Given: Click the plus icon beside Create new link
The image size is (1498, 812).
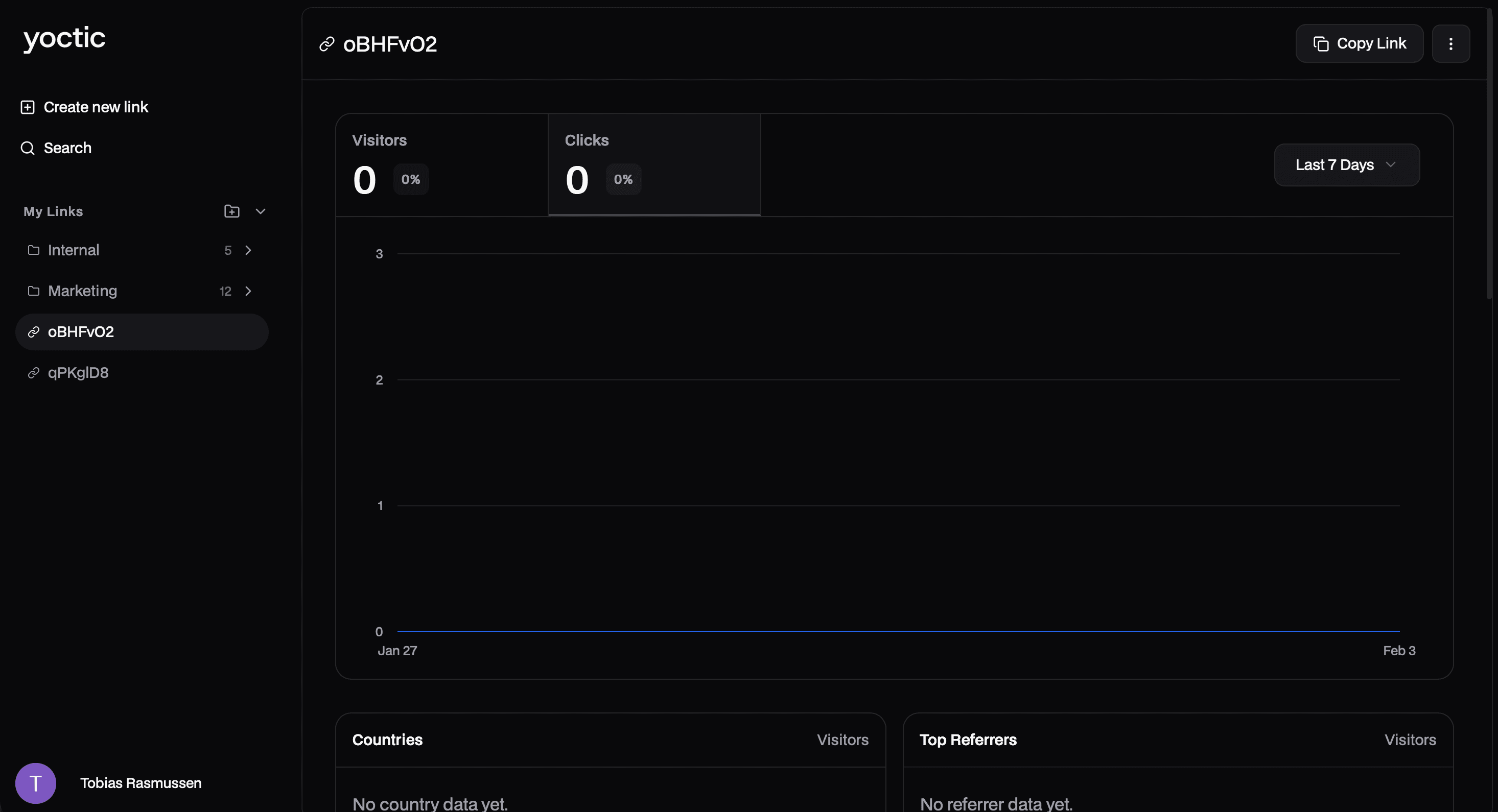Looking at the screenshot, I should point(27,108).
